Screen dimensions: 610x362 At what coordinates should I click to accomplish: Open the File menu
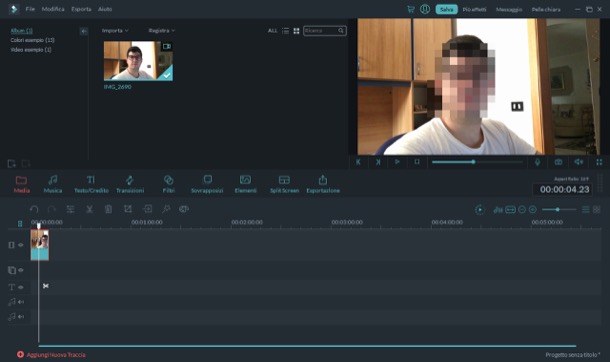pos(30,9)
